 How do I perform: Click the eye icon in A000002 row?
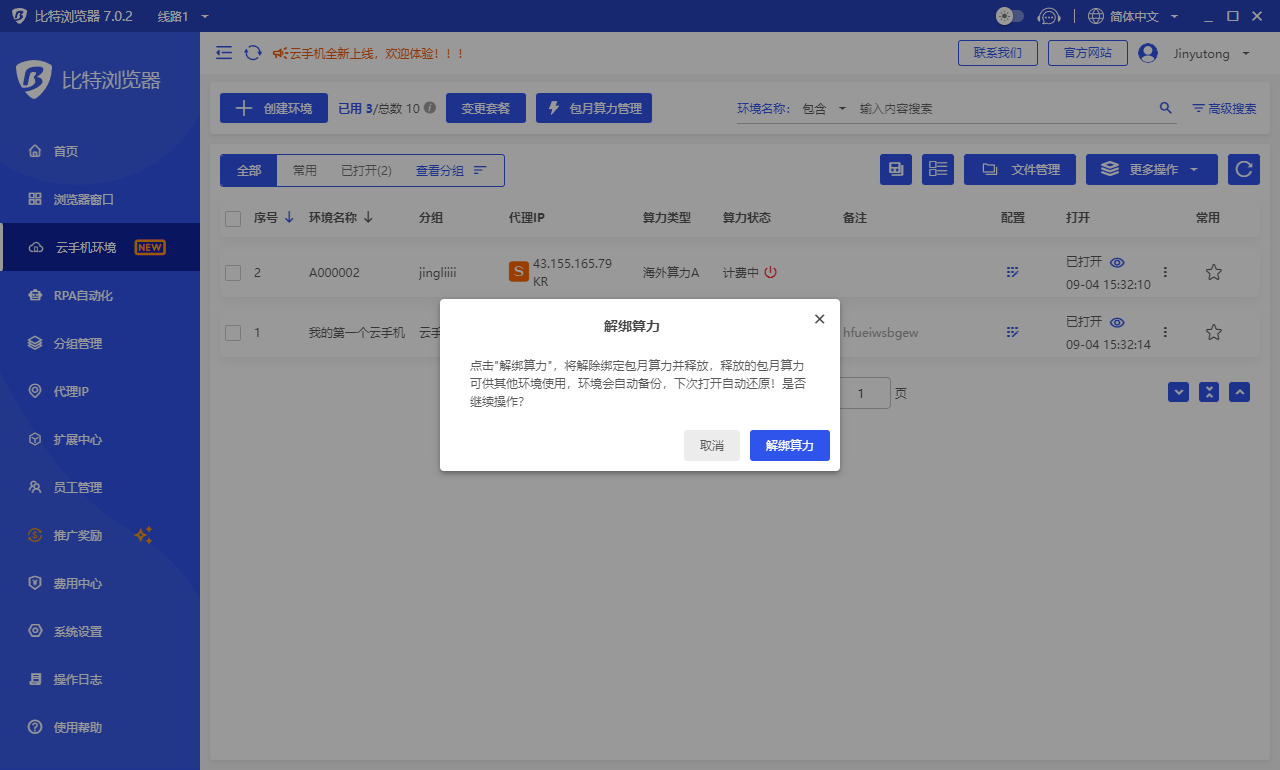[1117, 262]
